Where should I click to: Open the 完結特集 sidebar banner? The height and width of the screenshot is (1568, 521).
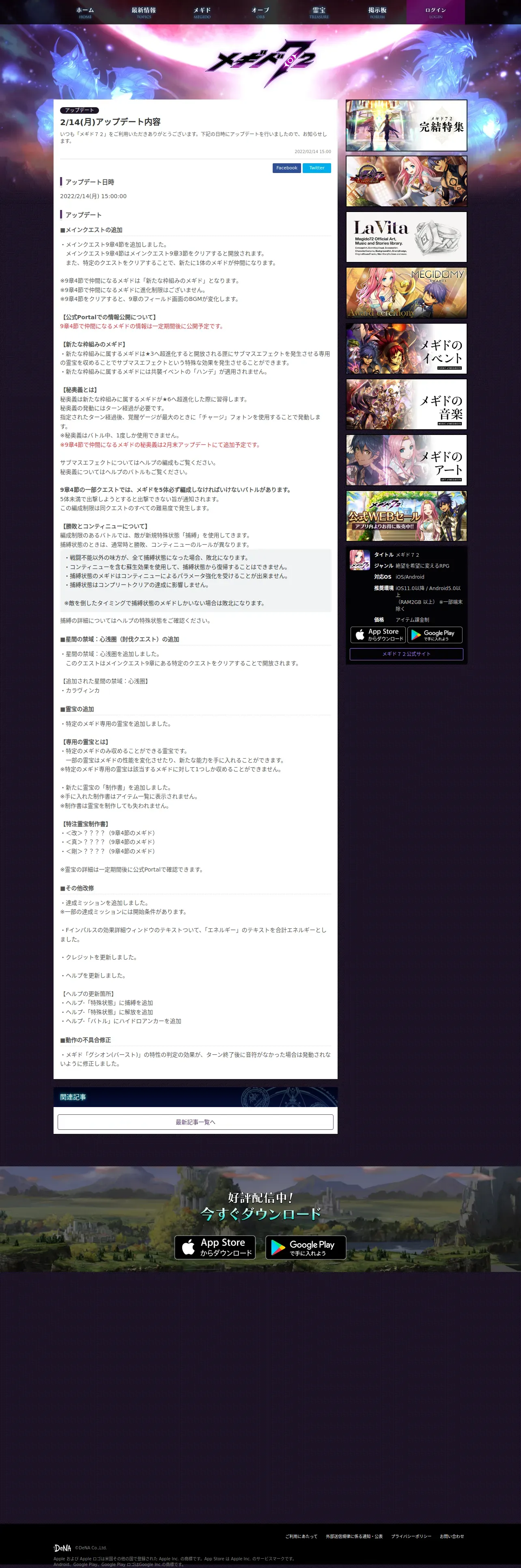pos(406,125)
